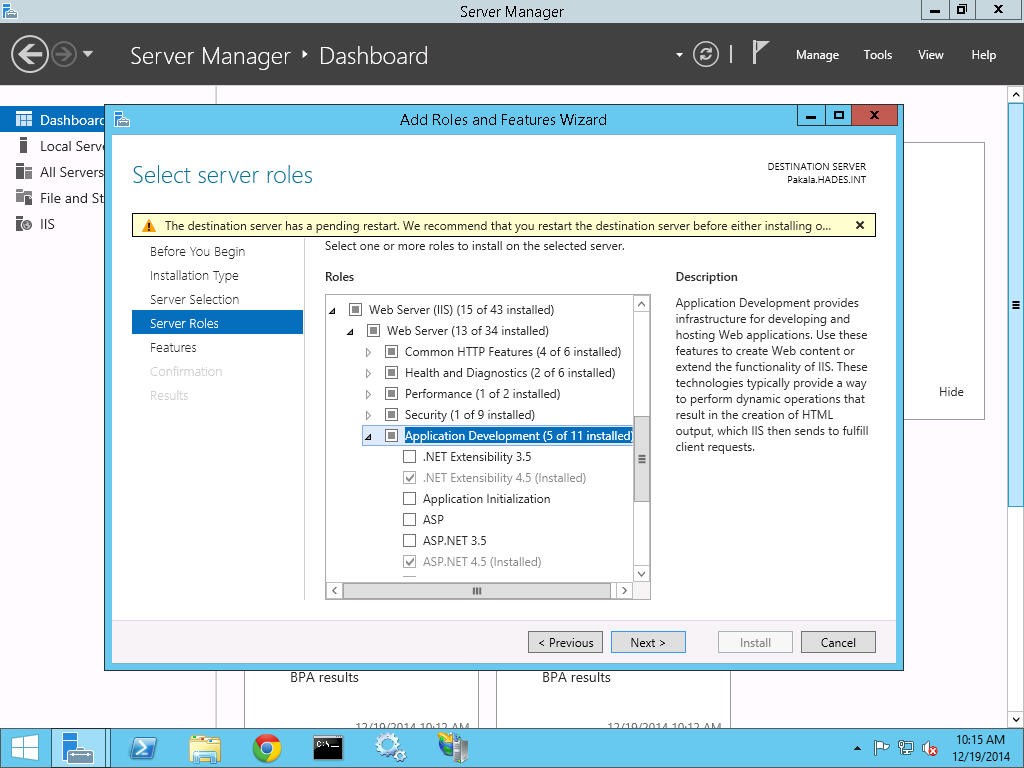Click roles list scroll right arrow

click(624, 590)
